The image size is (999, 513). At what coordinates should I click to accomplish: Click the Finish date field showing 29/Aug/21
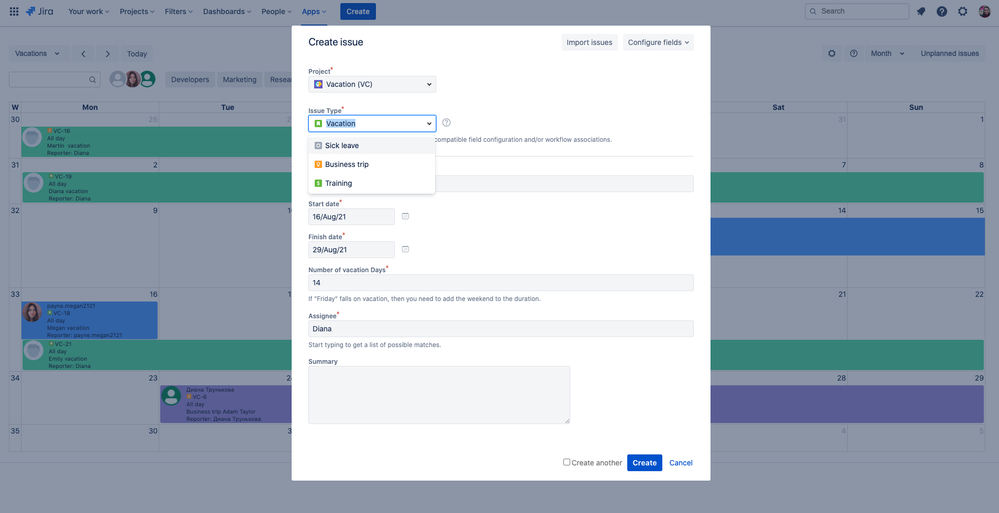352,249
